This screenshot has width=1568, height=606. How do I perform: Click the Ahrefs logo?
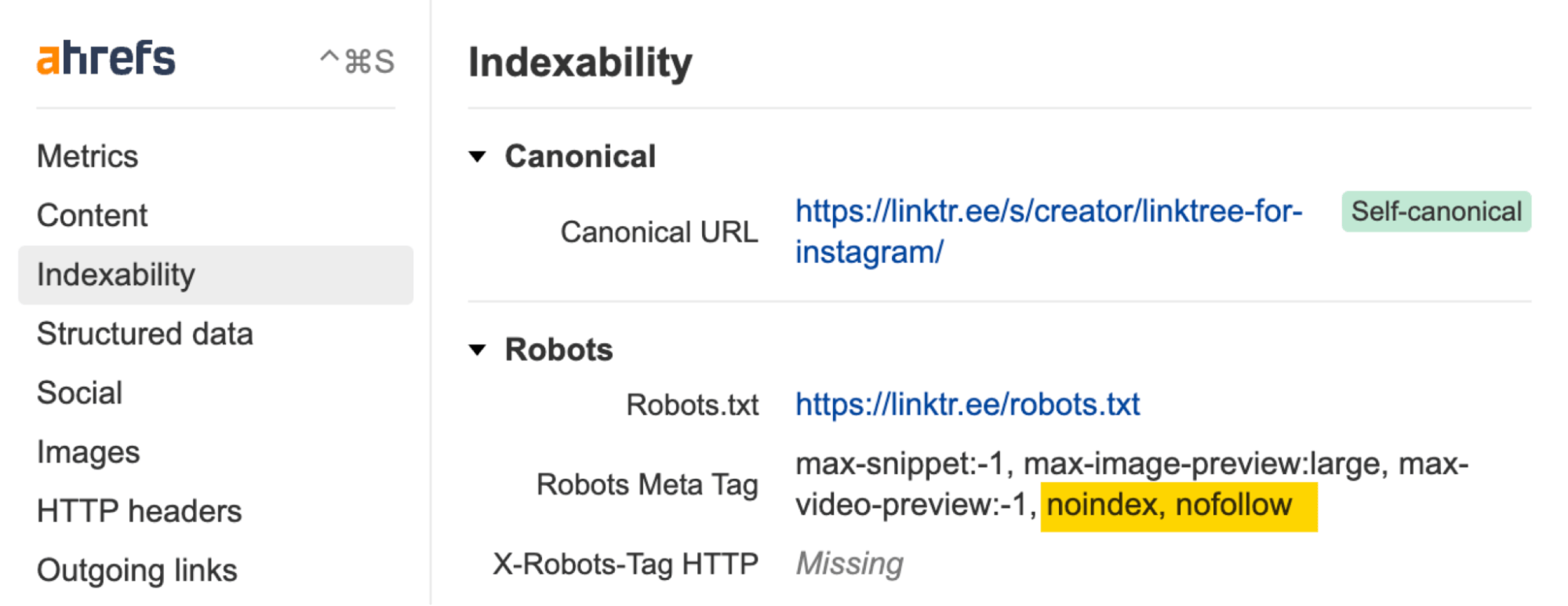point(106,57)
